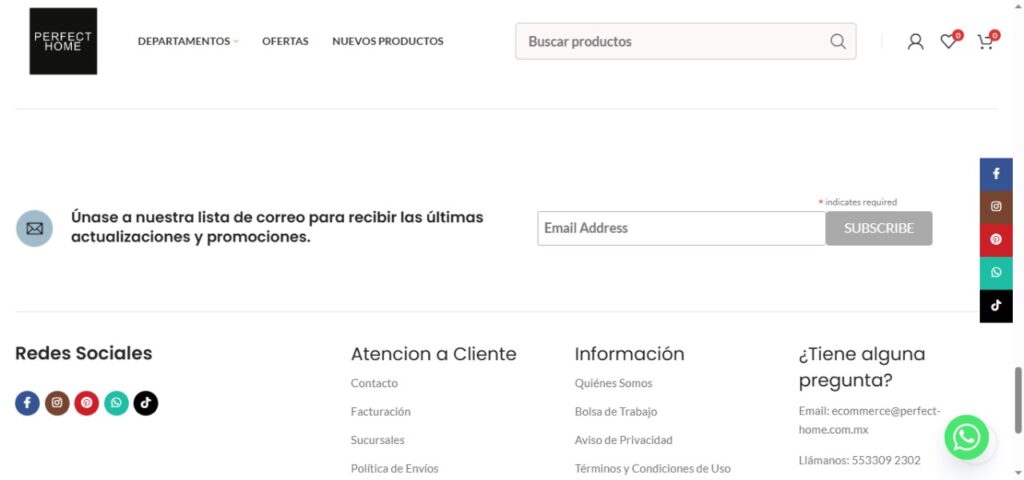This screenshot has width=1024, height=480.
Task: Open the Nuevos Productos menu item
Action: tap(388, 41)
